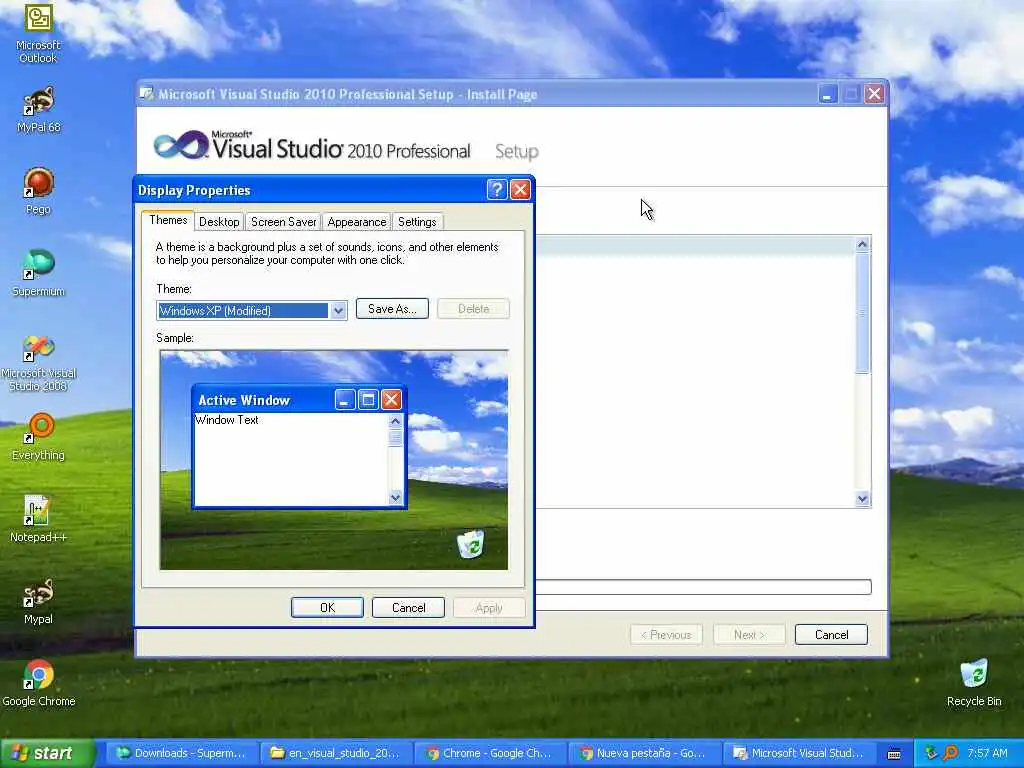The image size is (1024, 768).
Task: Click Cancel in Visual Studio Setup
Action: pyautogui.click(x=831, y=635)
